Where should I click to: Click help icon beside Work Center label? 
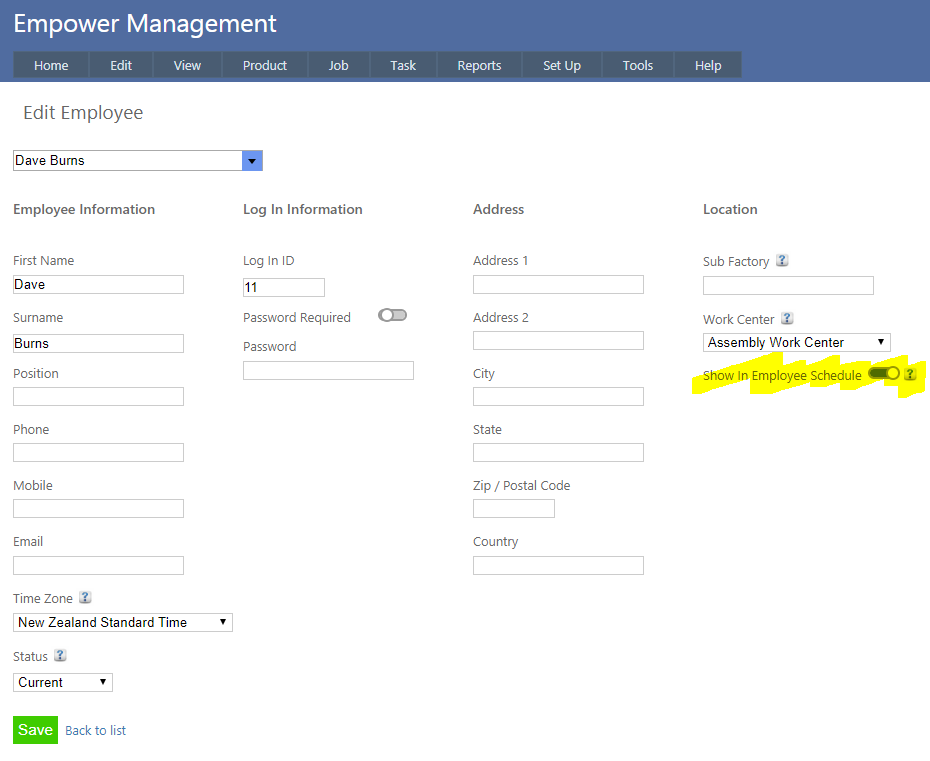pos(787,319)
